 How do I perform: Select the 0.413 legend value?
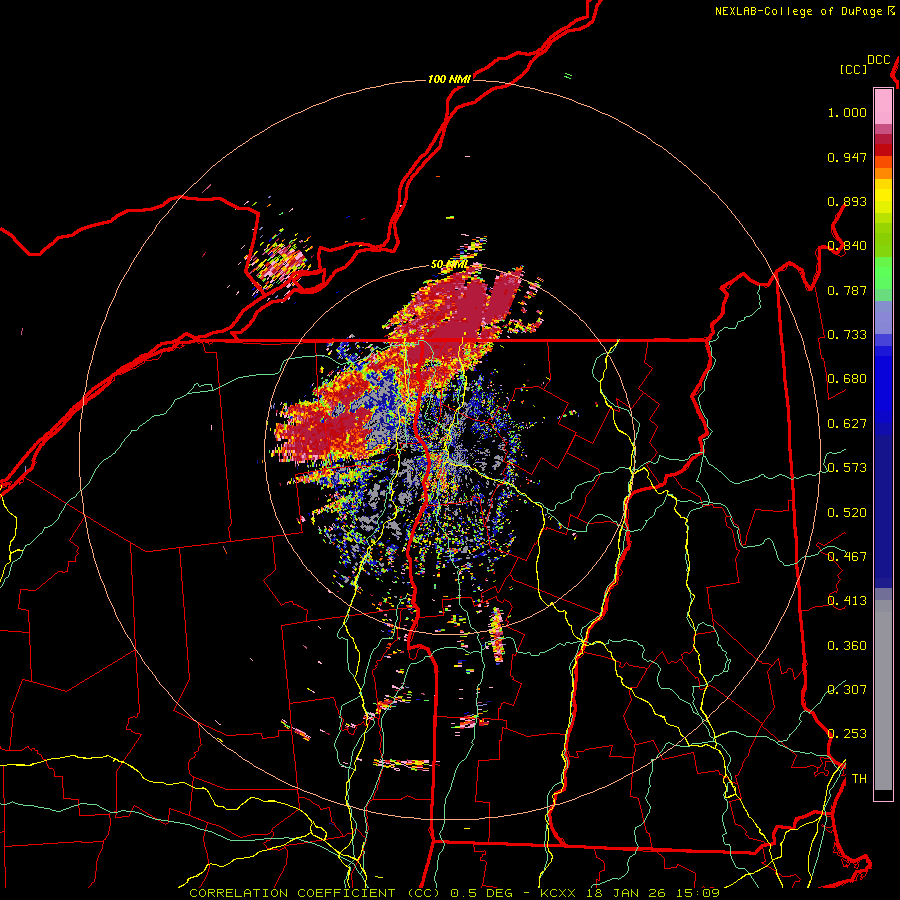point(847,601)
